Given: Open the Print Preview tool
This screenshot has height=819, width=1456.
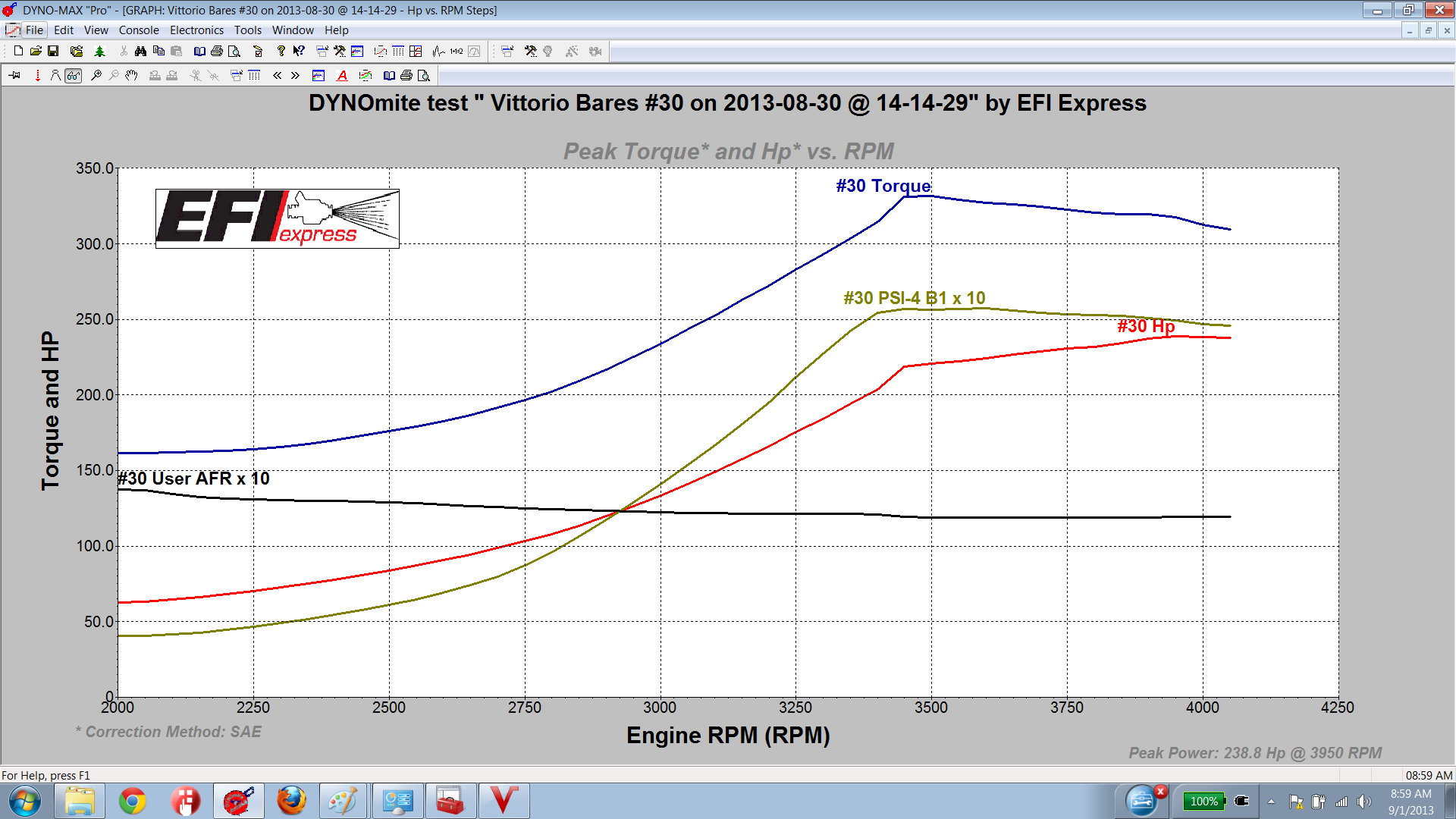Looking at the screenshot, I should (x=234, y=52).
